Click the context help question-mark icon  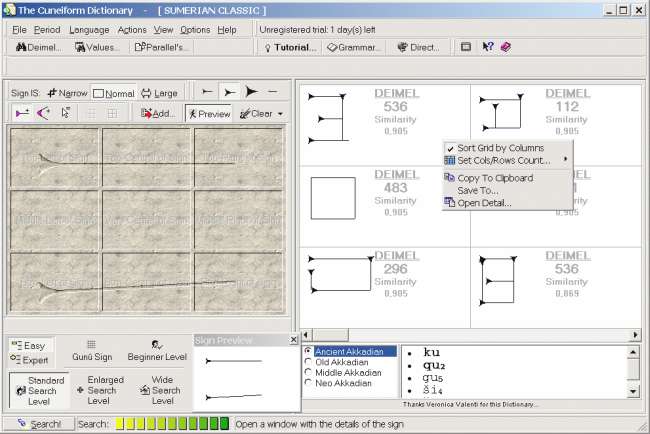pos(488,47)
